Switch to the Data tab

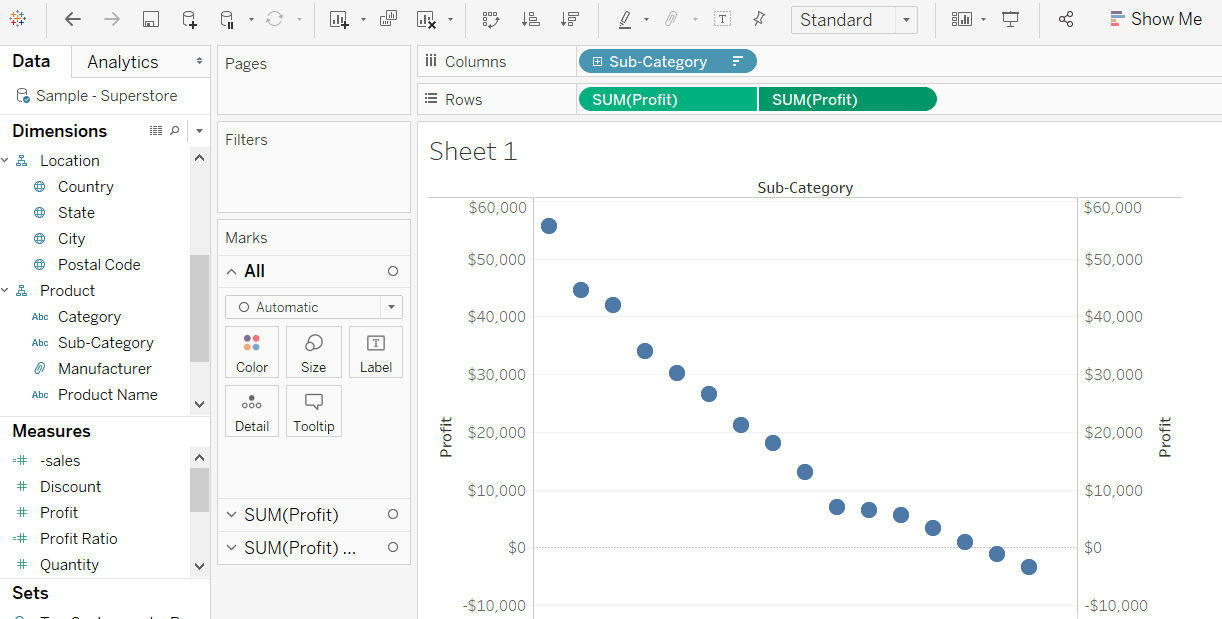point(31,61)
